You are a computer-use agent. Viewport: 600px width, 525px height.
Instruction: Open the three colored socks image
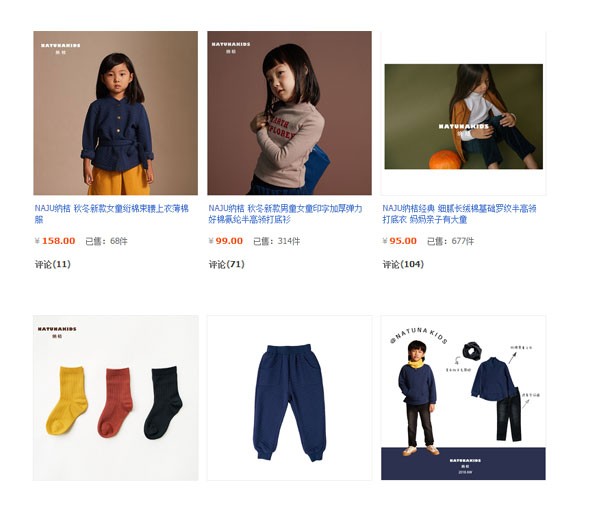[x=116, y=398]
